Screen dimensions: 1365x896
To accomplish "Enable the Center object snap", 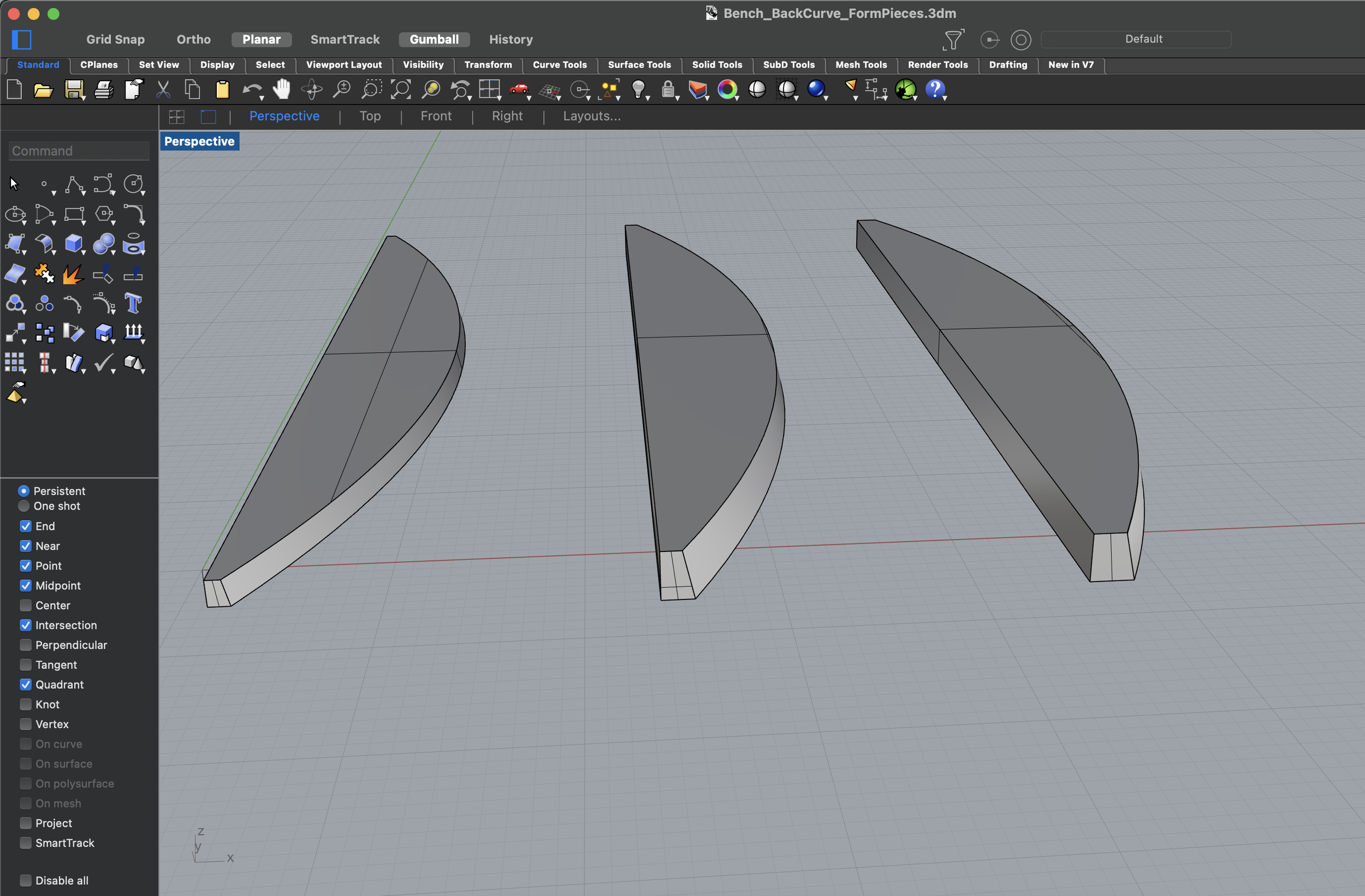I will pyautogui.click(x=26, y=605).
